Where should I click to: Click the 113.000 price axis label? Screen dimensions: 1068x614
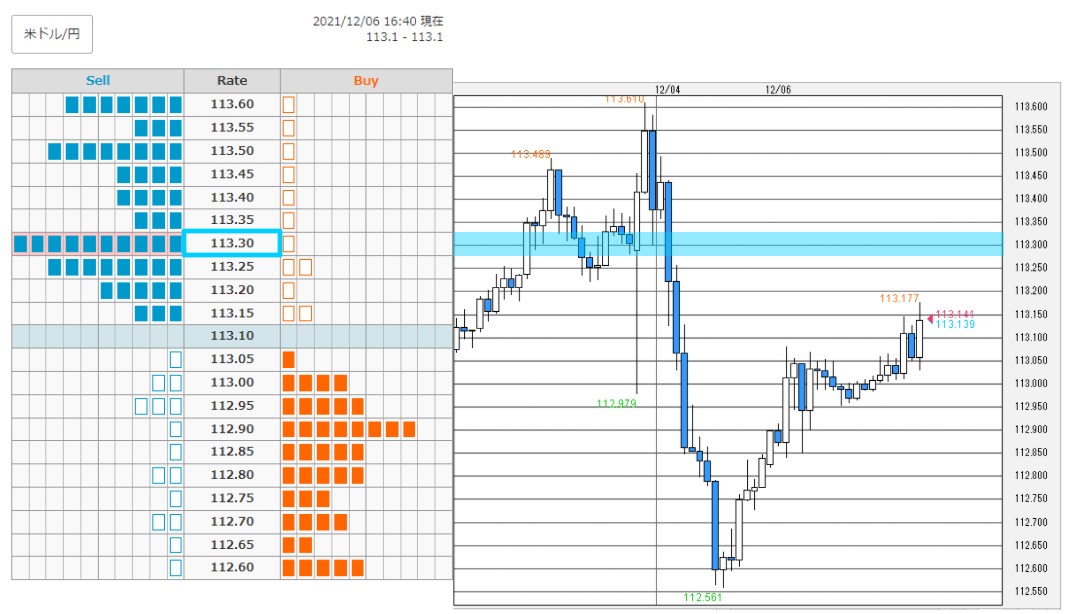coord(1031,383)
